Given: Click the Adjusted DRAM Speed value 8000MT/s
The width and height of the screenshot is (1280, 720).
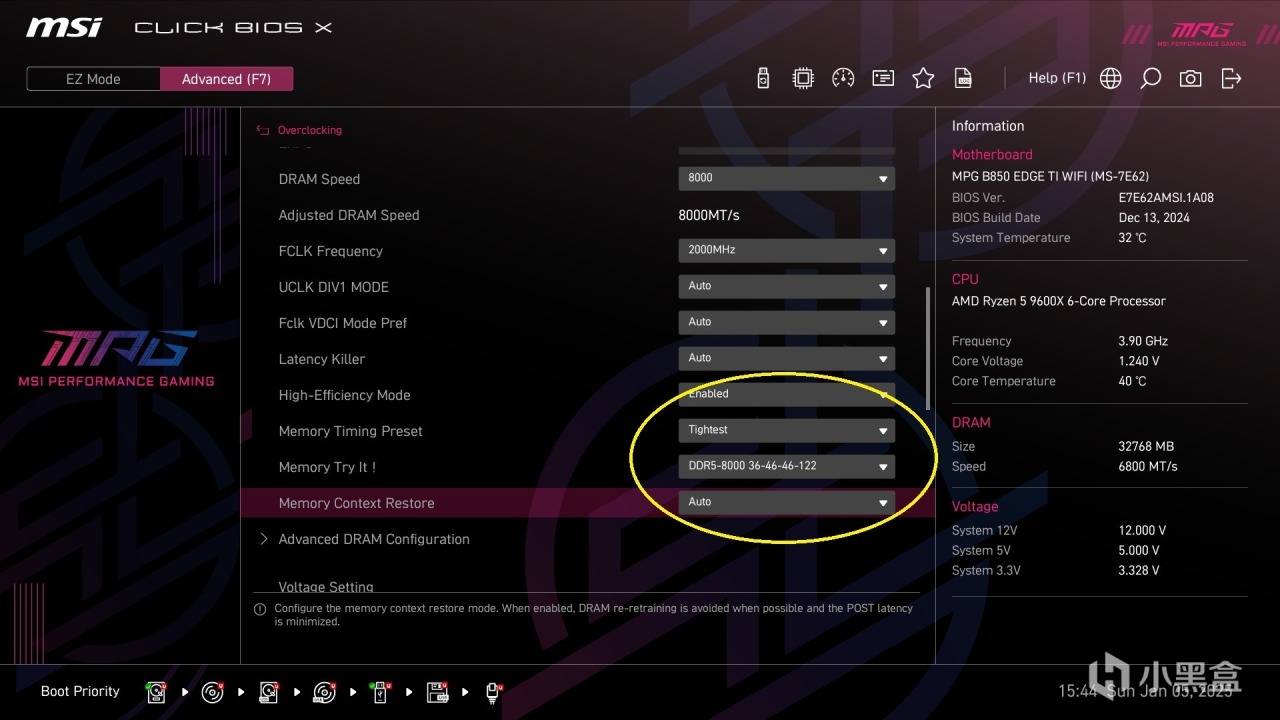Looking at the screenshot, I should pyautogui.click(x=709, y=215).
